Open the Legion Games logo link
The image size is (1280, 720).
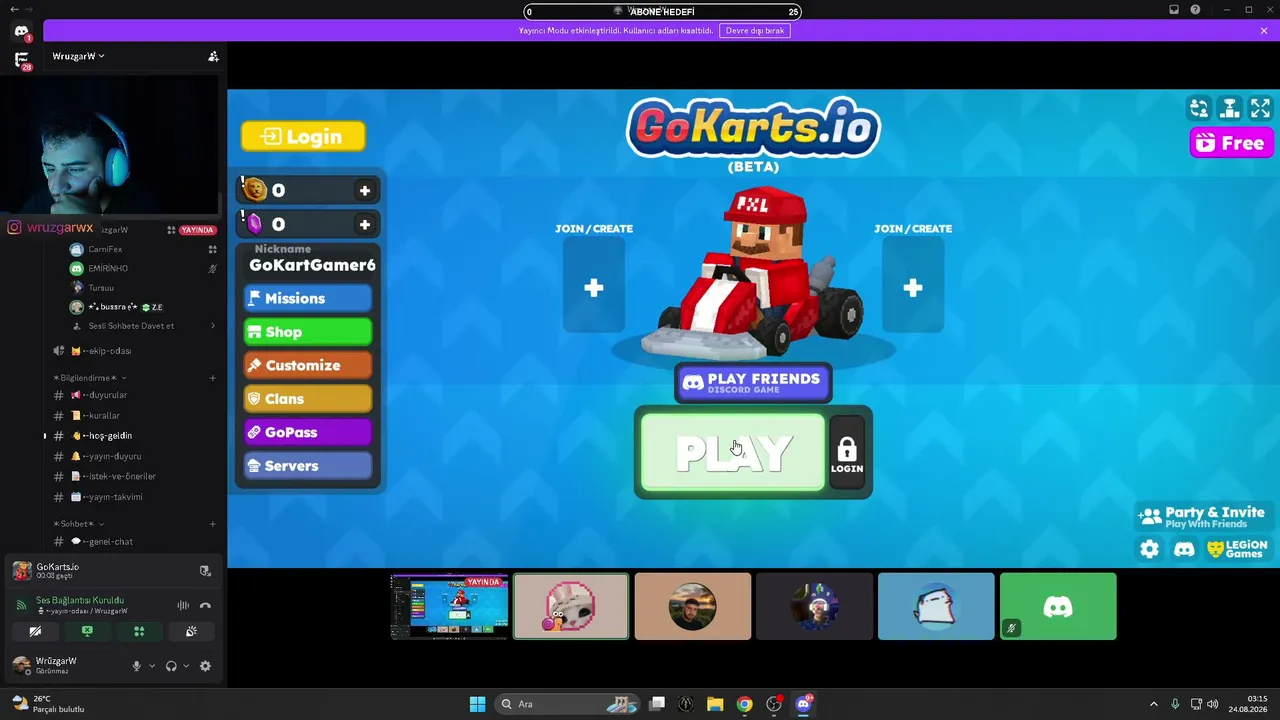click(1237, 549)
